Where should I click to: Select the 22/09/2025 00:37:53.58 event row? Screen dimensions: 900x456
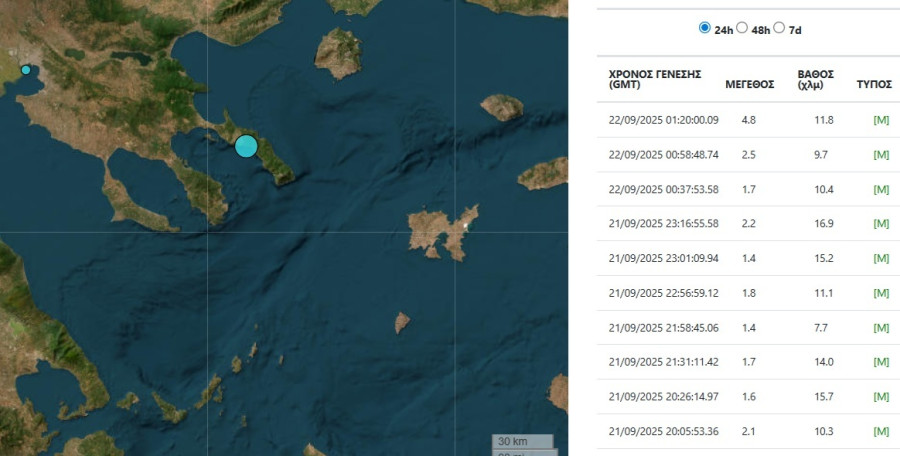coord(664,189)
